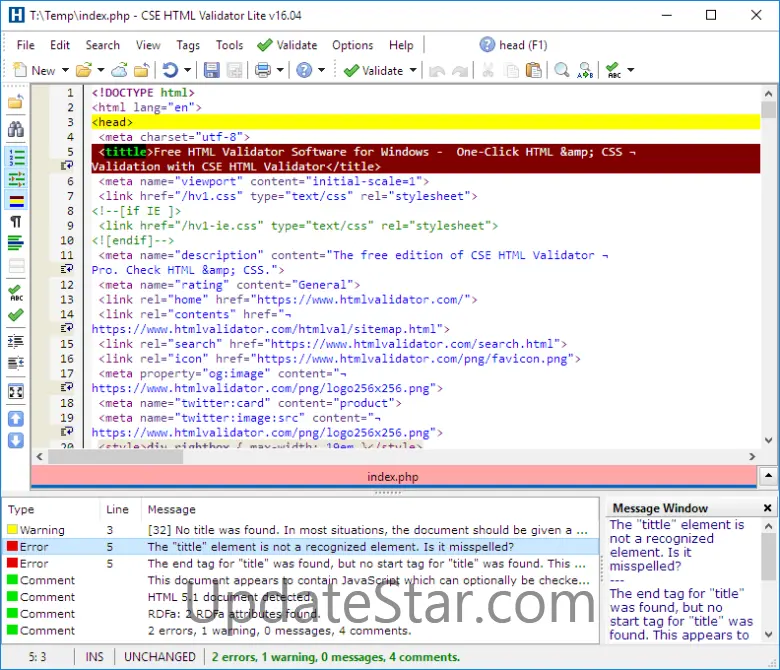
Task: Open a file with the folder icon
Action: [x=84, y=70]
